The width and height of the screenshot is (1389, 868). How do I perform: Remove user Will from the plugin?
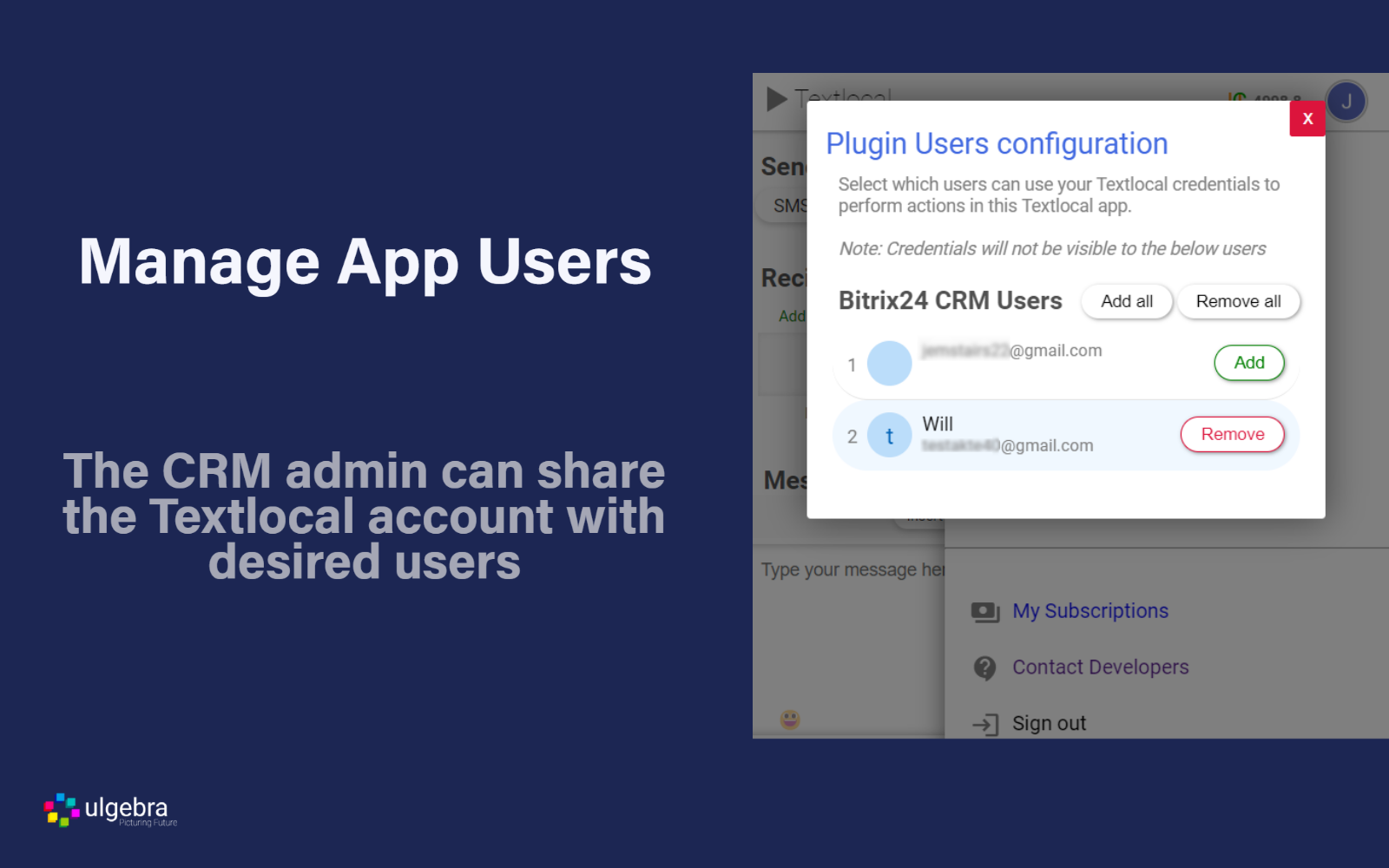coord(1231,434)
